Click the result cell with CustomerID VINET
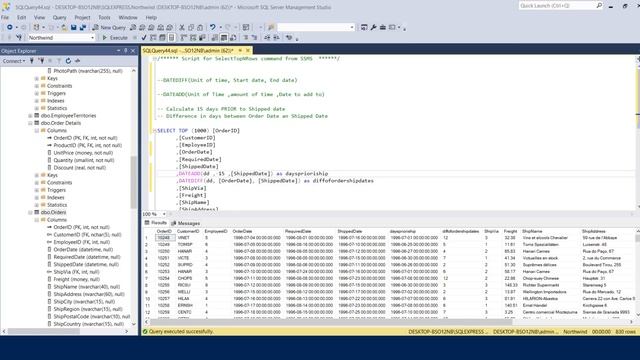Image resolution: width=640 pixels, height=360 pixels. [x=184, y=238]
